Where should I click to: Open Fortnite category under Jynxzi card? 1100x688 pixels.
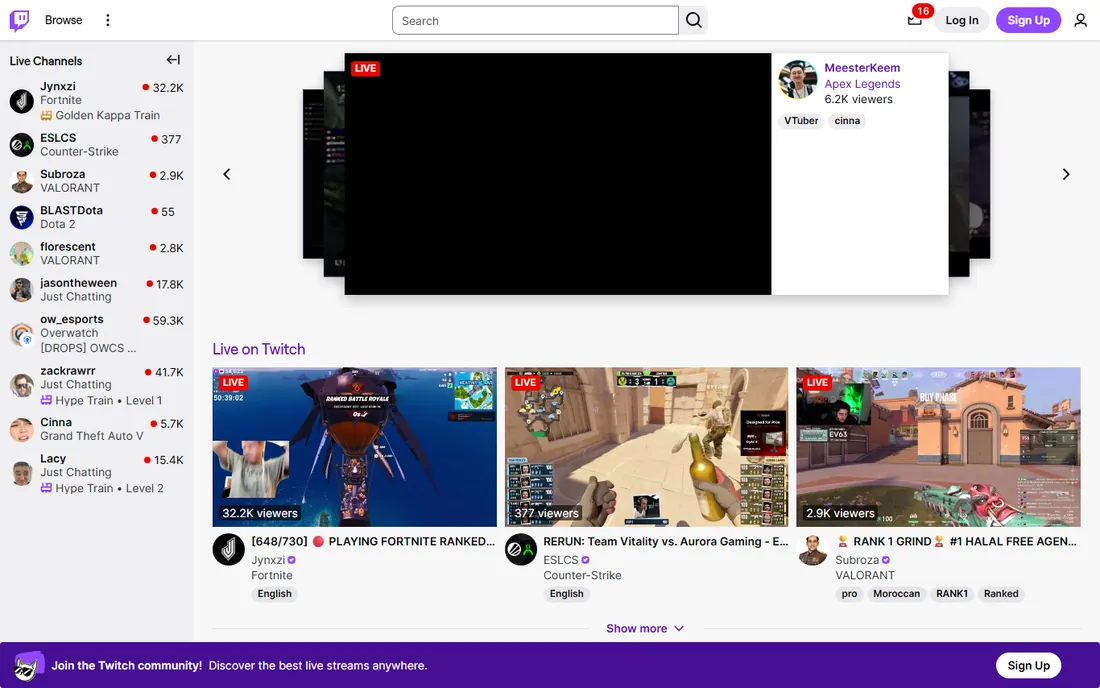[x=271, y=575]
